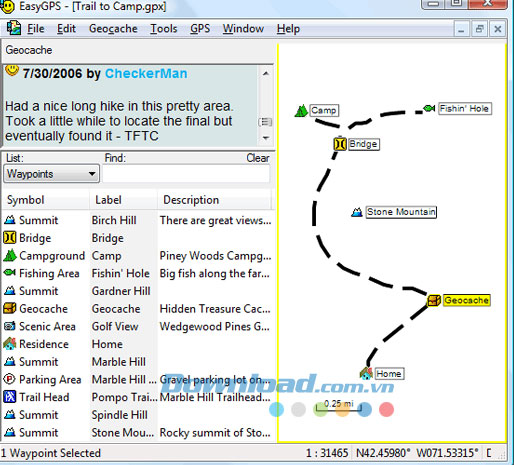Open the Tools menu
Viewport: 514px width, 465px height.
(163, 29)
